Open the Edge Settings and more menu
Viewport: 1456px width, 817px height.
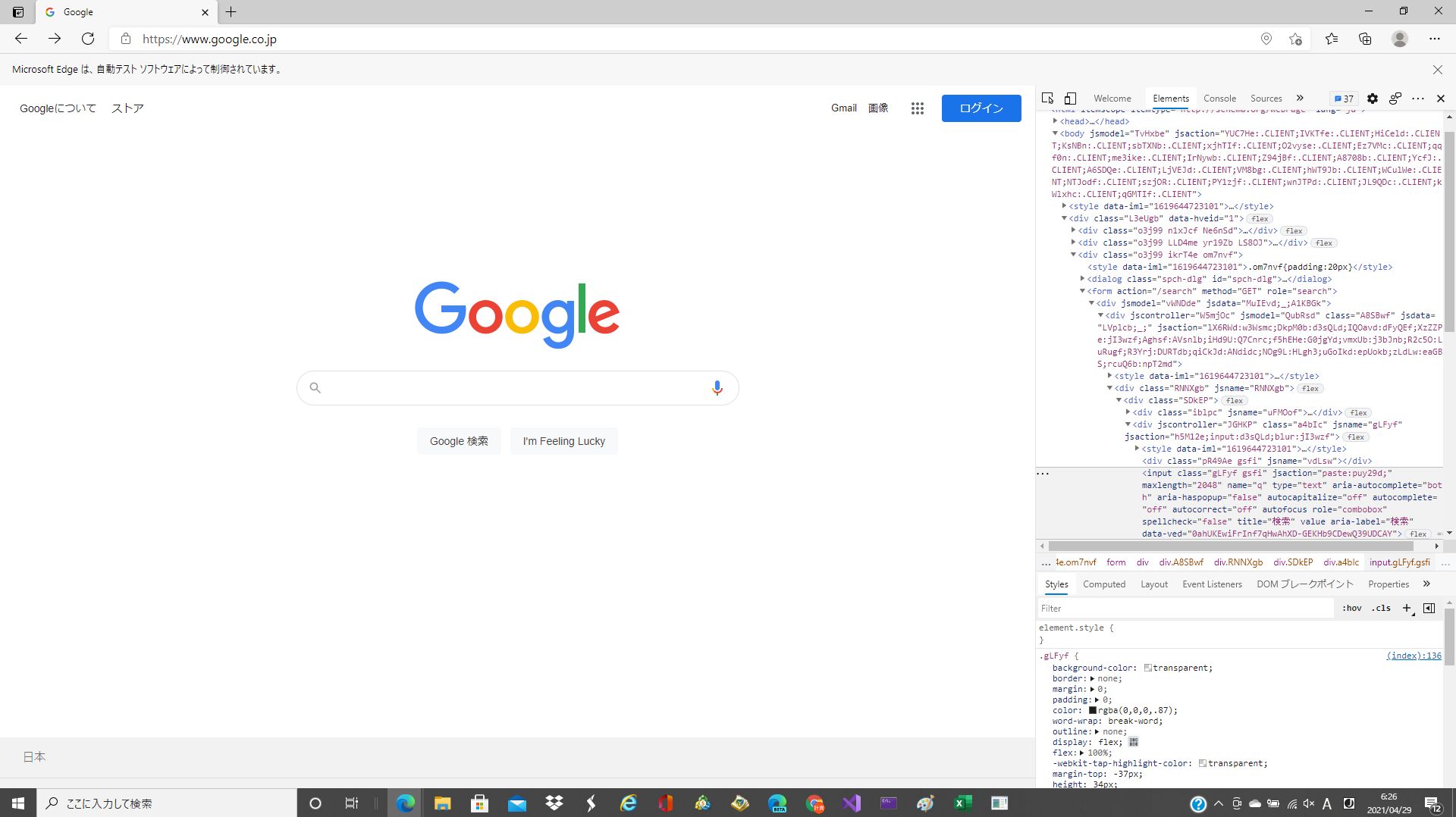(1434, 39)
